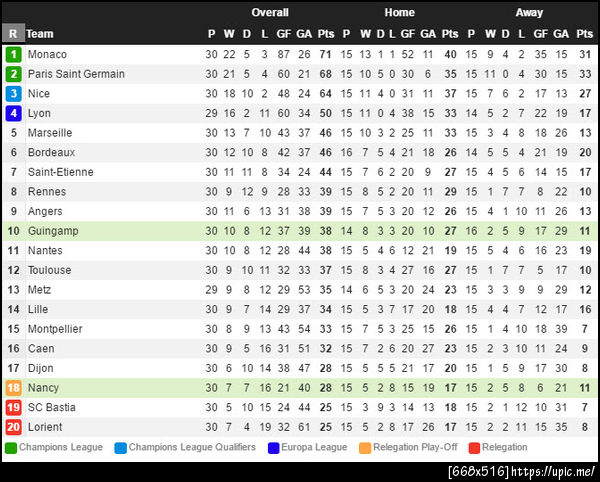Screen dimensions: 600x482
Task: Open the Monaco team link
Action: click(47, 54)
